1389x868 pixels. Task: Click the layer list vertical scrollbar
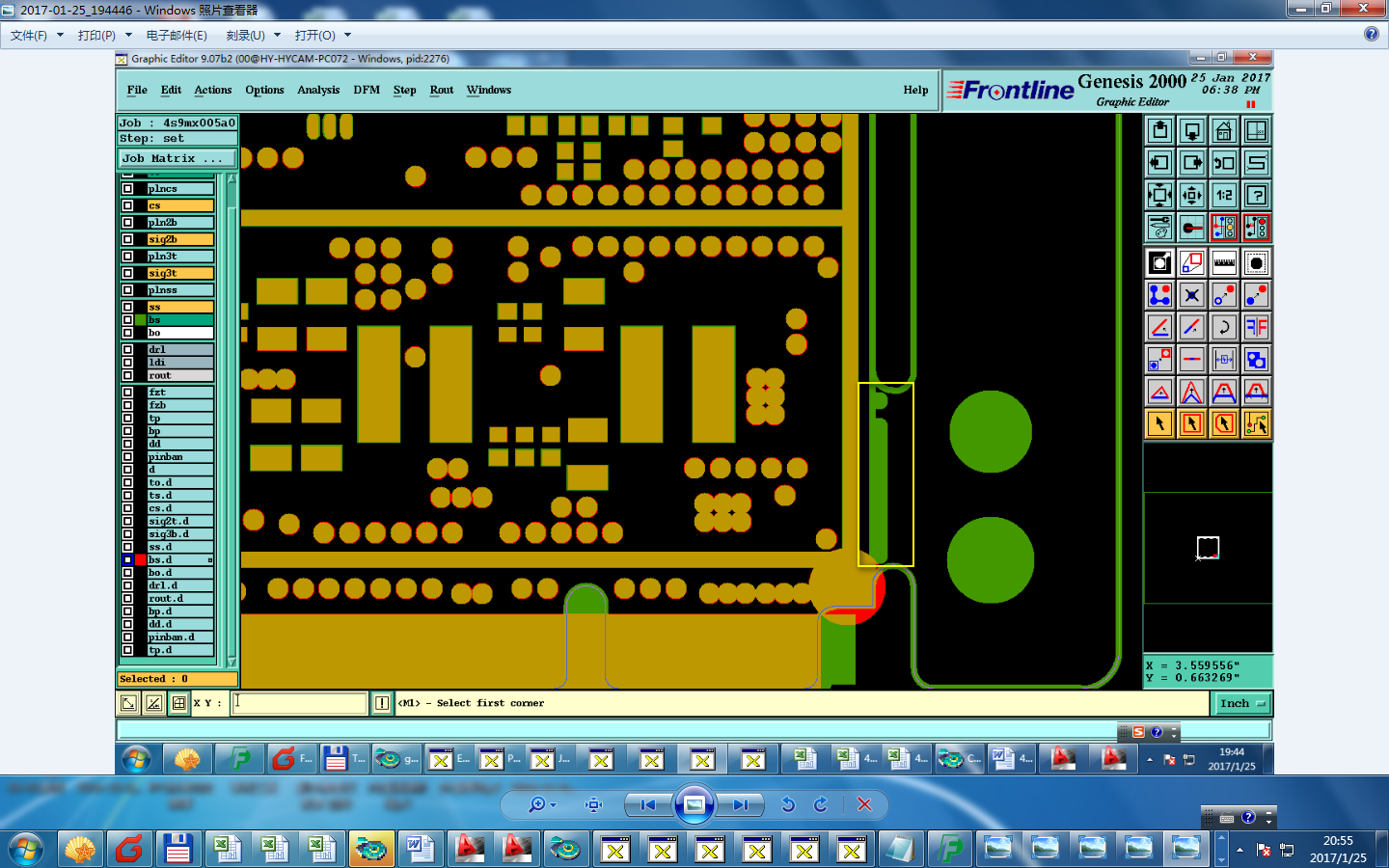231,420
